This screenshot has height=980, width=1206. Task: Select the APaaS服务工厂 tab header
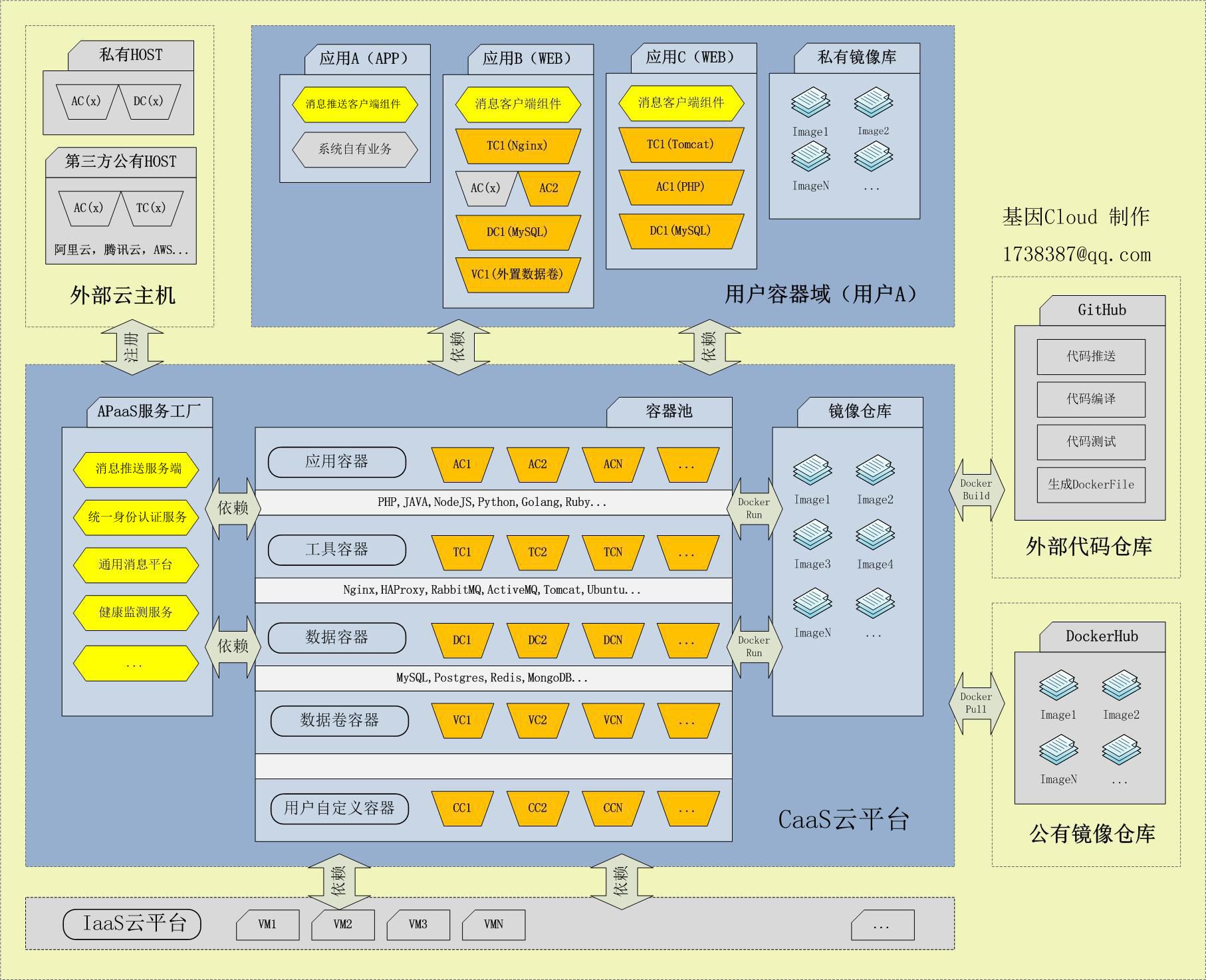click(150, 412)
